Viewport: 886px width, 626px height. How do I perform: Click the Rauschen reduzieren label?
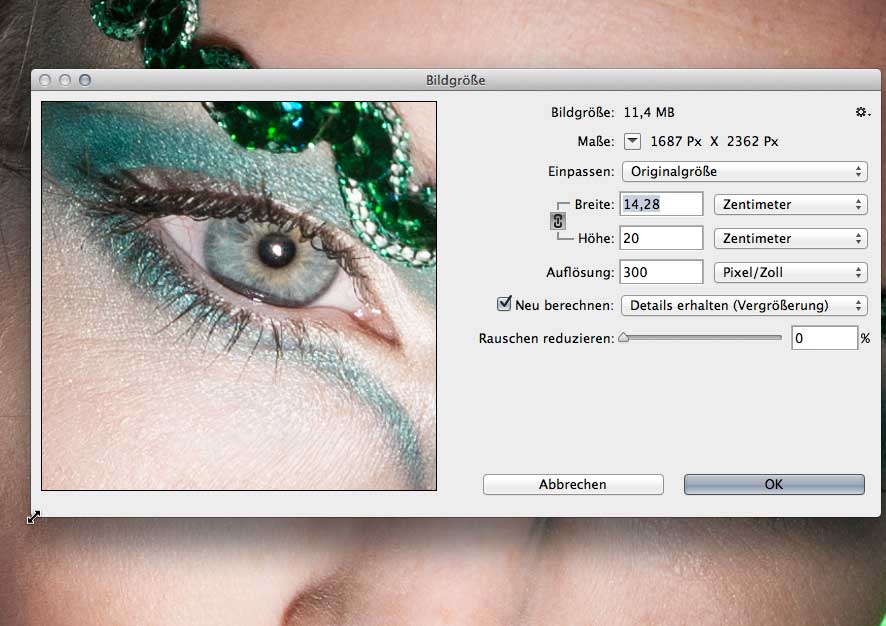546,338
